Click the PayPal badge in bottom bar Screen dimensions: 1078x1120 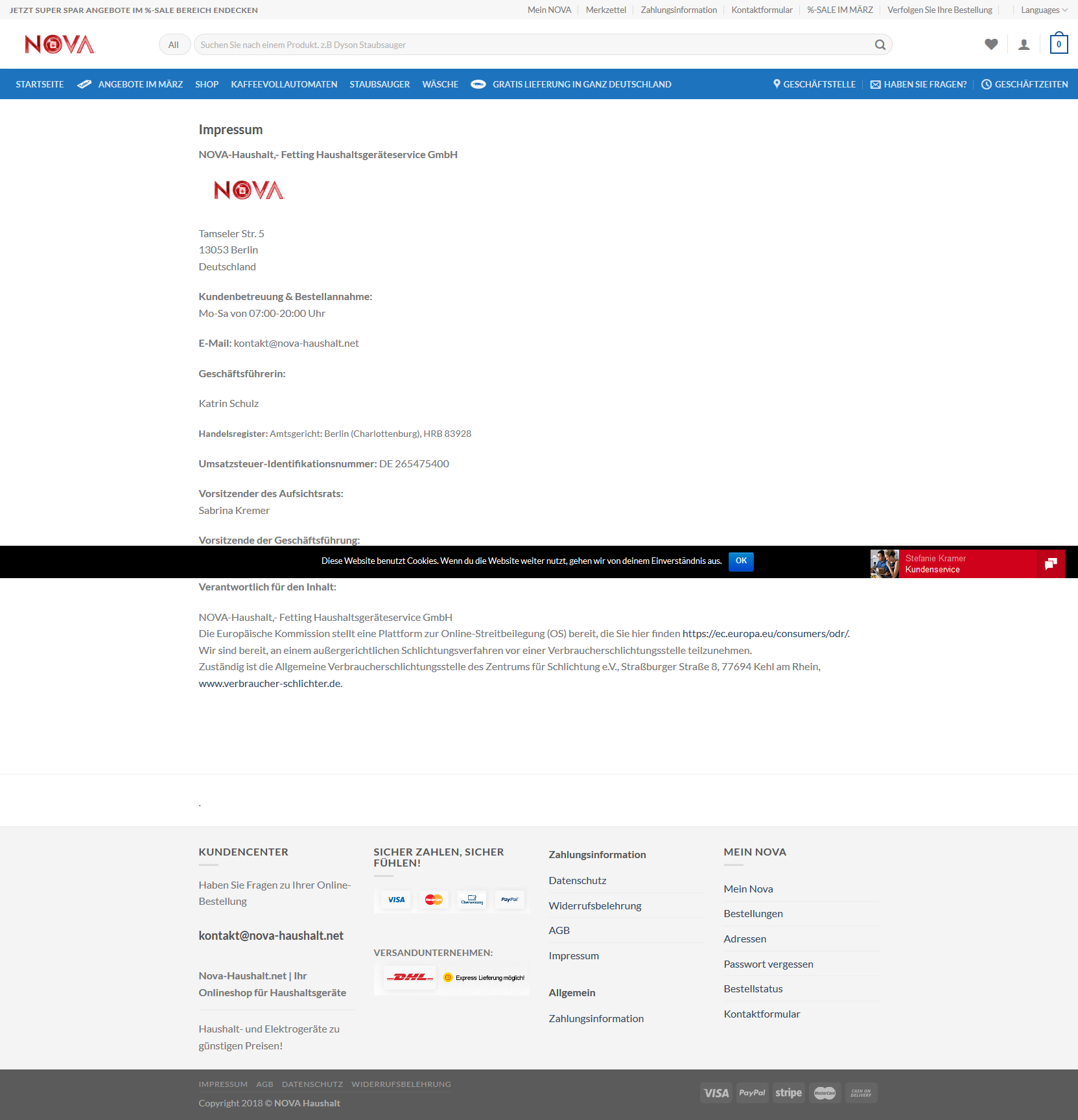pos(752,1093)
